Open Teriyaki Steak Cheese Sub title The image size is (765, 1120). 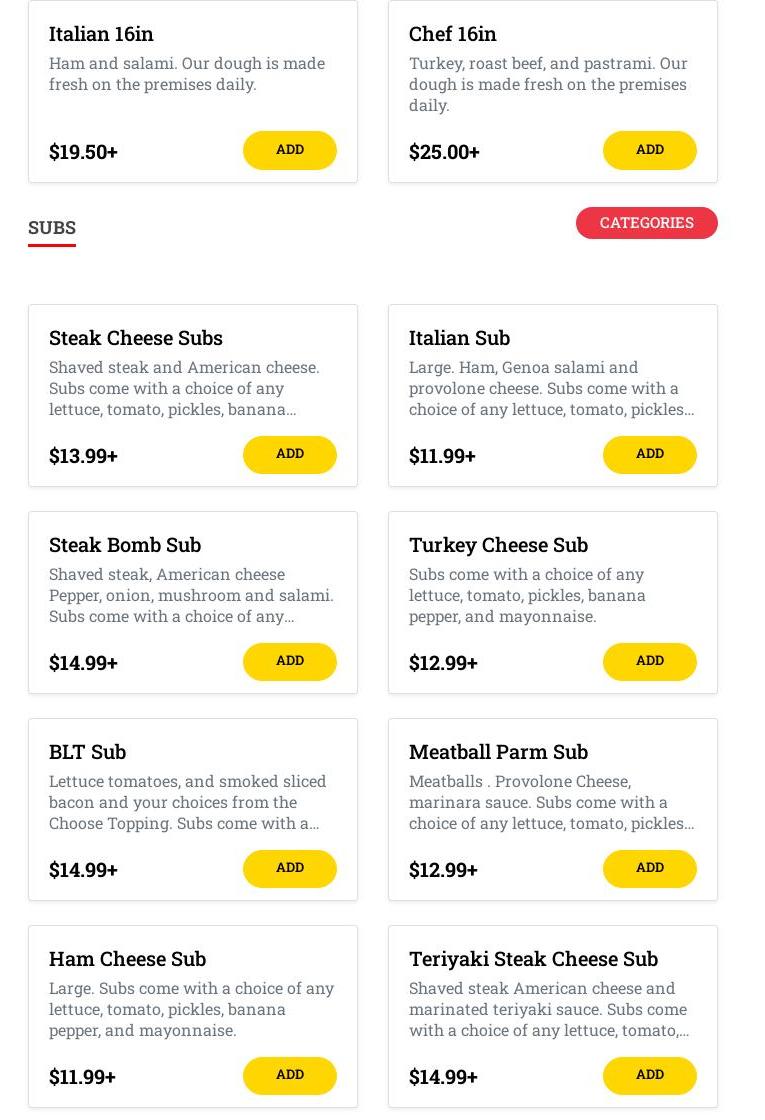[533, 959]
